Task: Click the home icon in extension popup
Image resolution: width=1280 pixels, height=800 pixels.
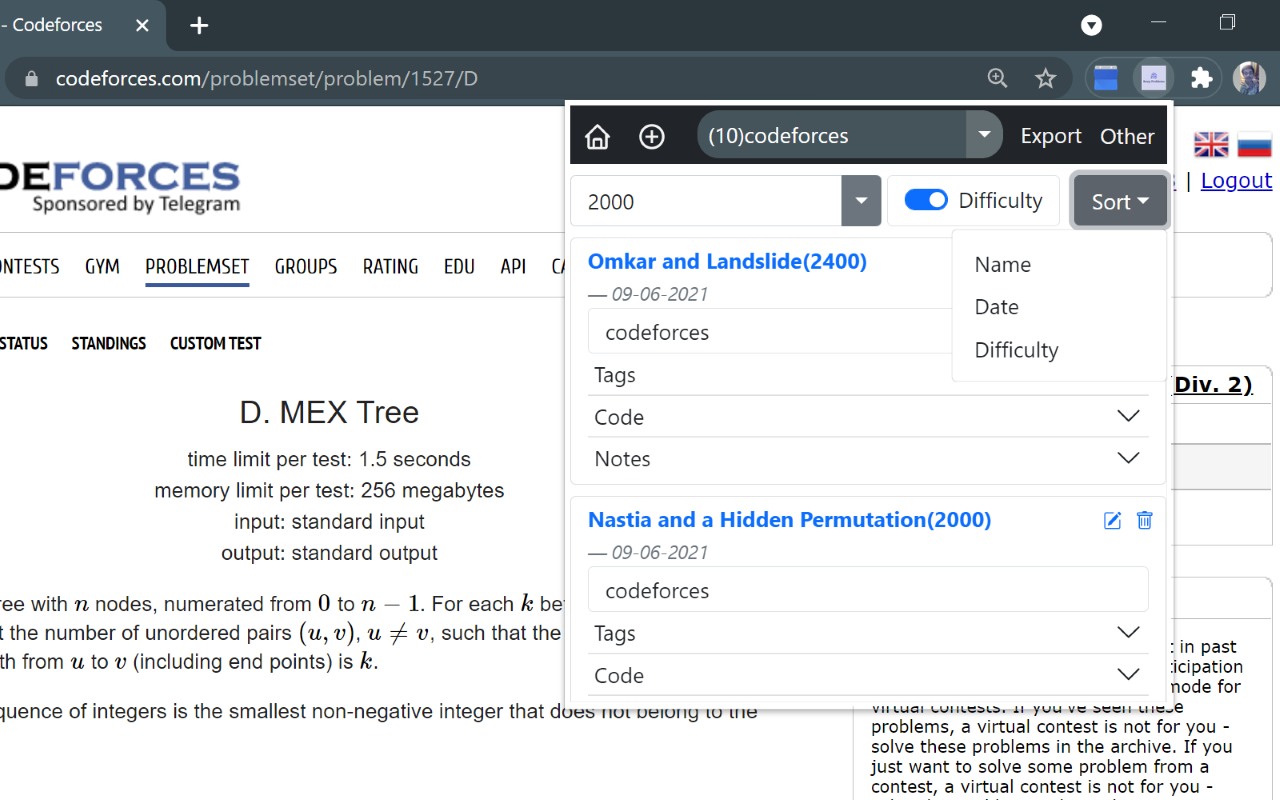Action: coord(597,136)
